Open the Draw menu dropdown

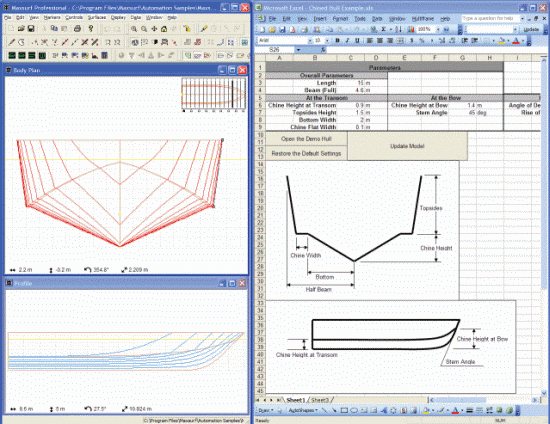[265, 410]
